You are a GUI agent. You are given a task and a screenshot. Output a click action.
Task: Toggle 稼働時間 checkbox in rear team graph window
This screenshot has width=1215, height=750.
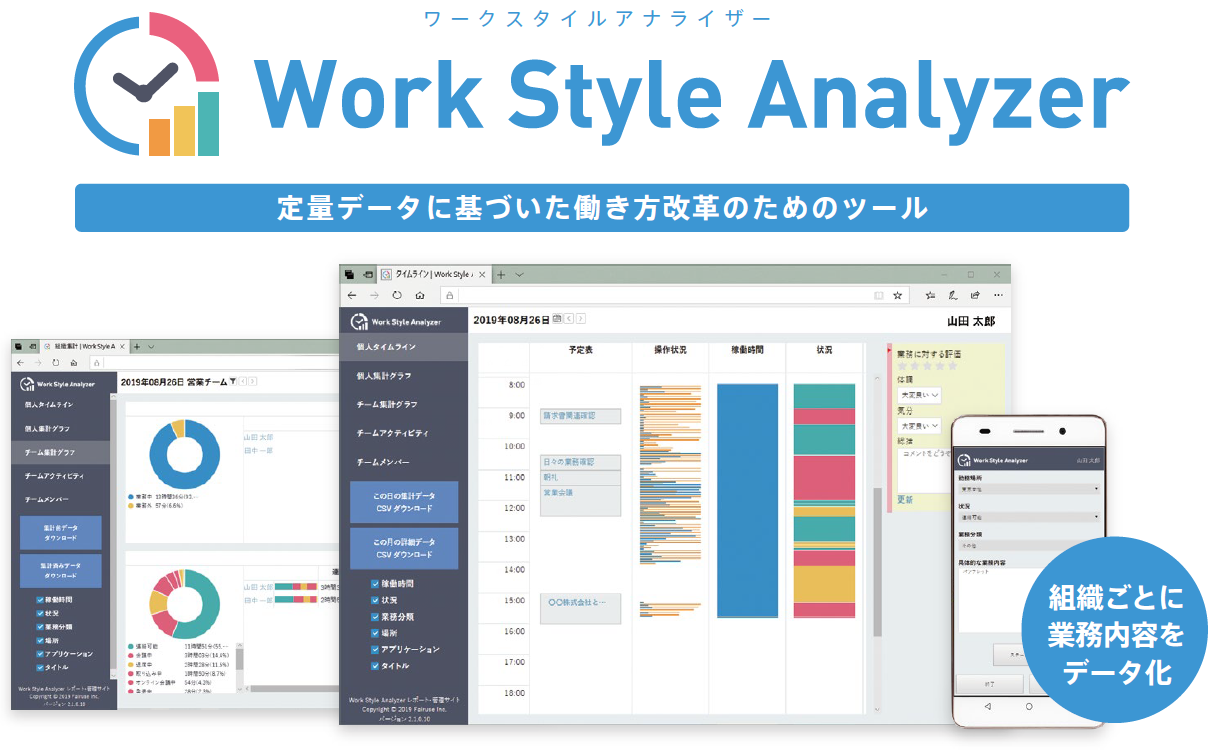(x=39, y=598)
